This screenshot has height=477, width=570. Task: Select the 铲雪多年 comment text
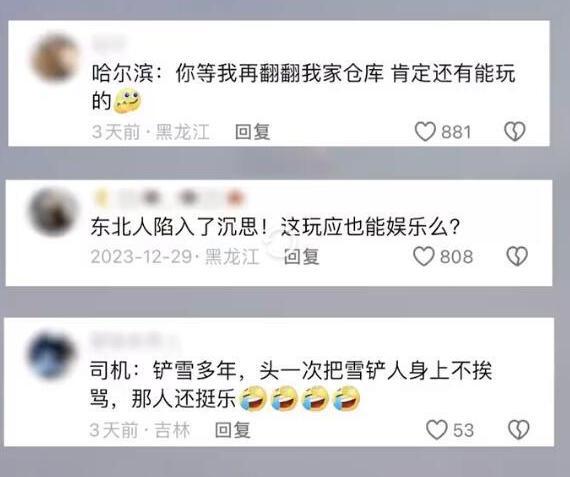tap(291, 385)
